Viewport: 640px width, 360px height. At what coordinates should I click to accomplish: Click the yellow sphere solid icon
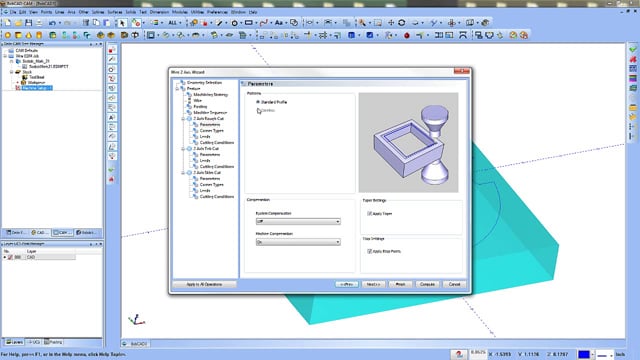click(8, 36)
